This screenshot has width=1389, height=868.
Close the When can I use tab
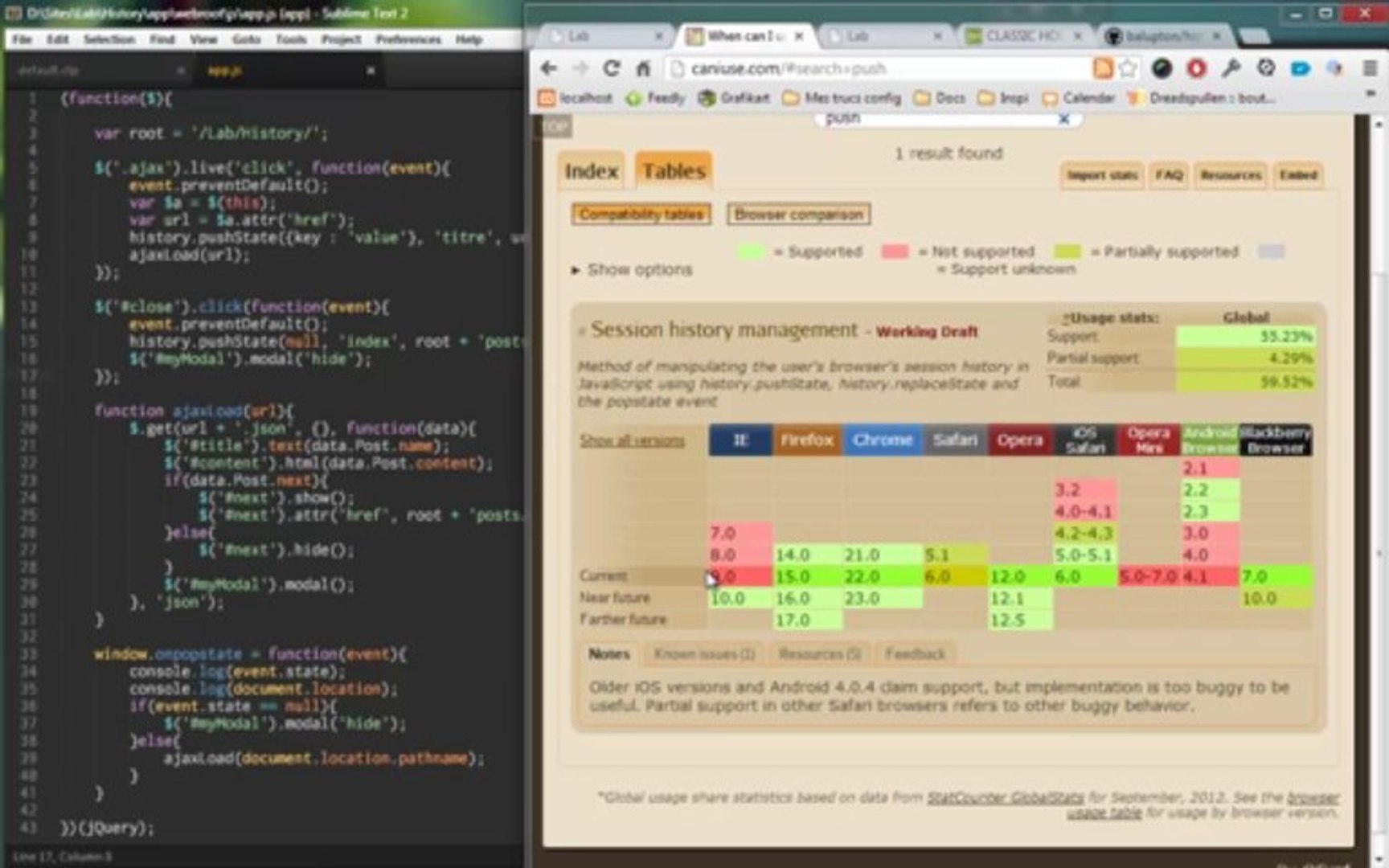pyautogui.click(x=799, y=36)
